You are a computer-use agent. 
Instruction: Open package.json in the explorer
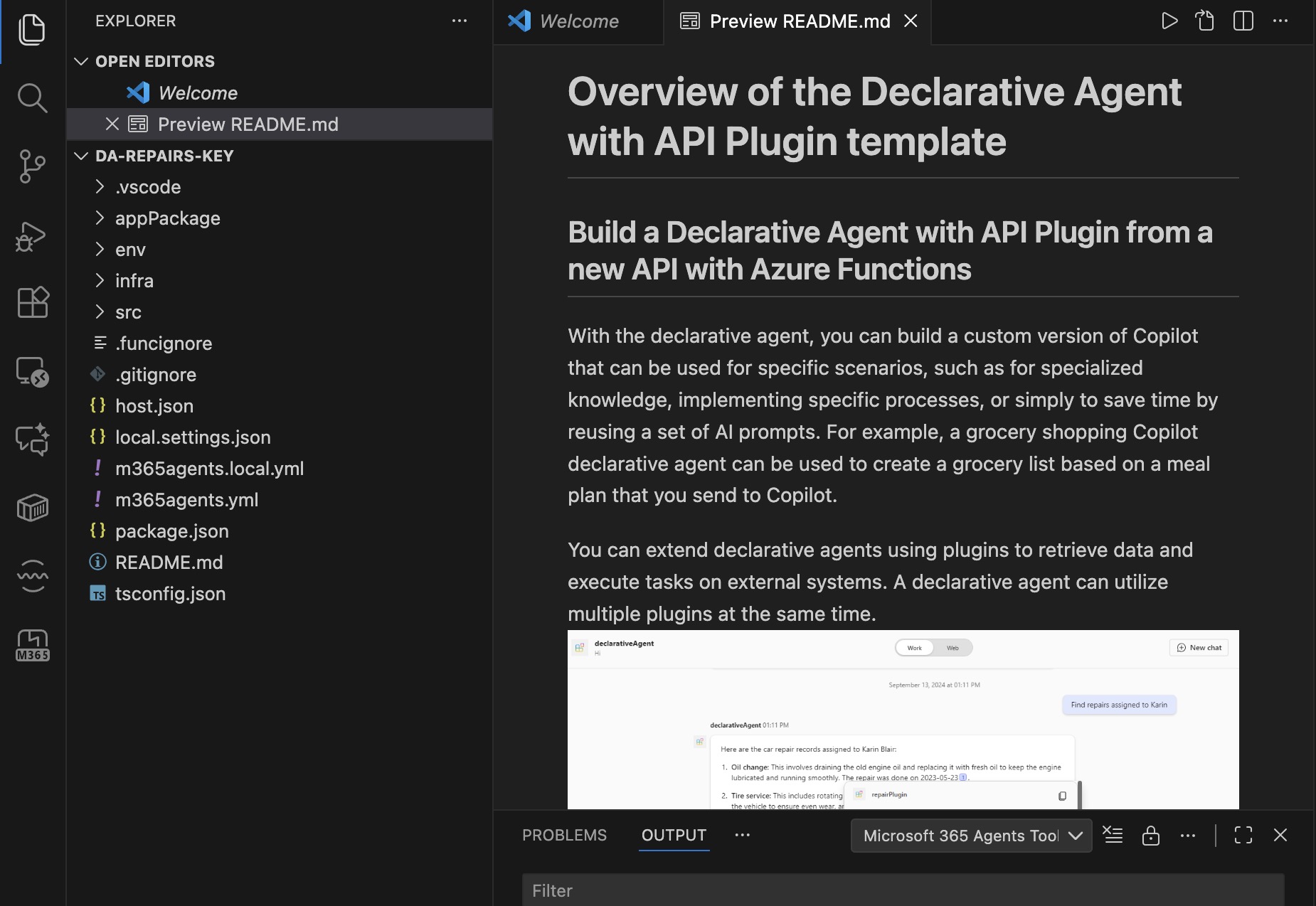280,531
